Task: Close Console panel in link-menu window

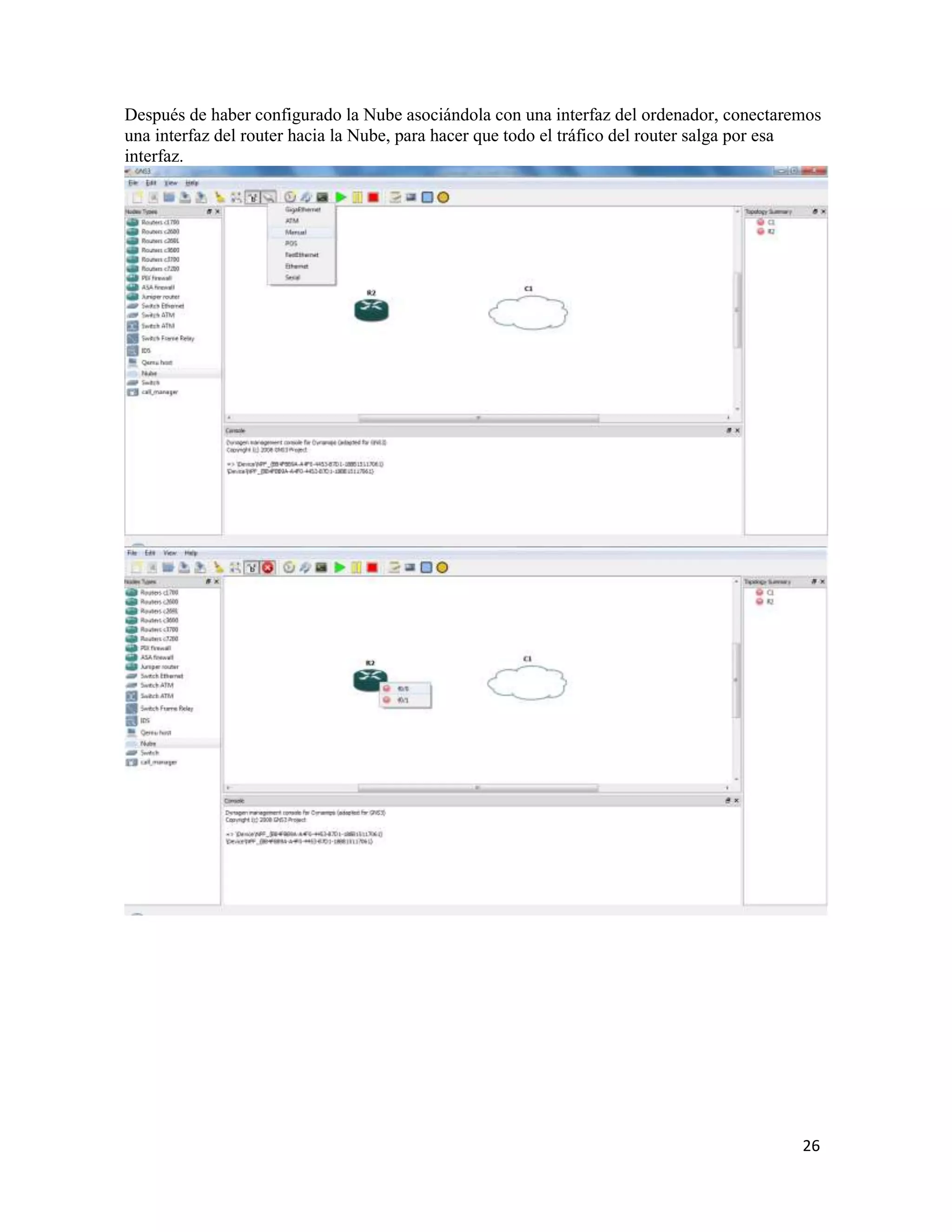Action: point(737,431)
